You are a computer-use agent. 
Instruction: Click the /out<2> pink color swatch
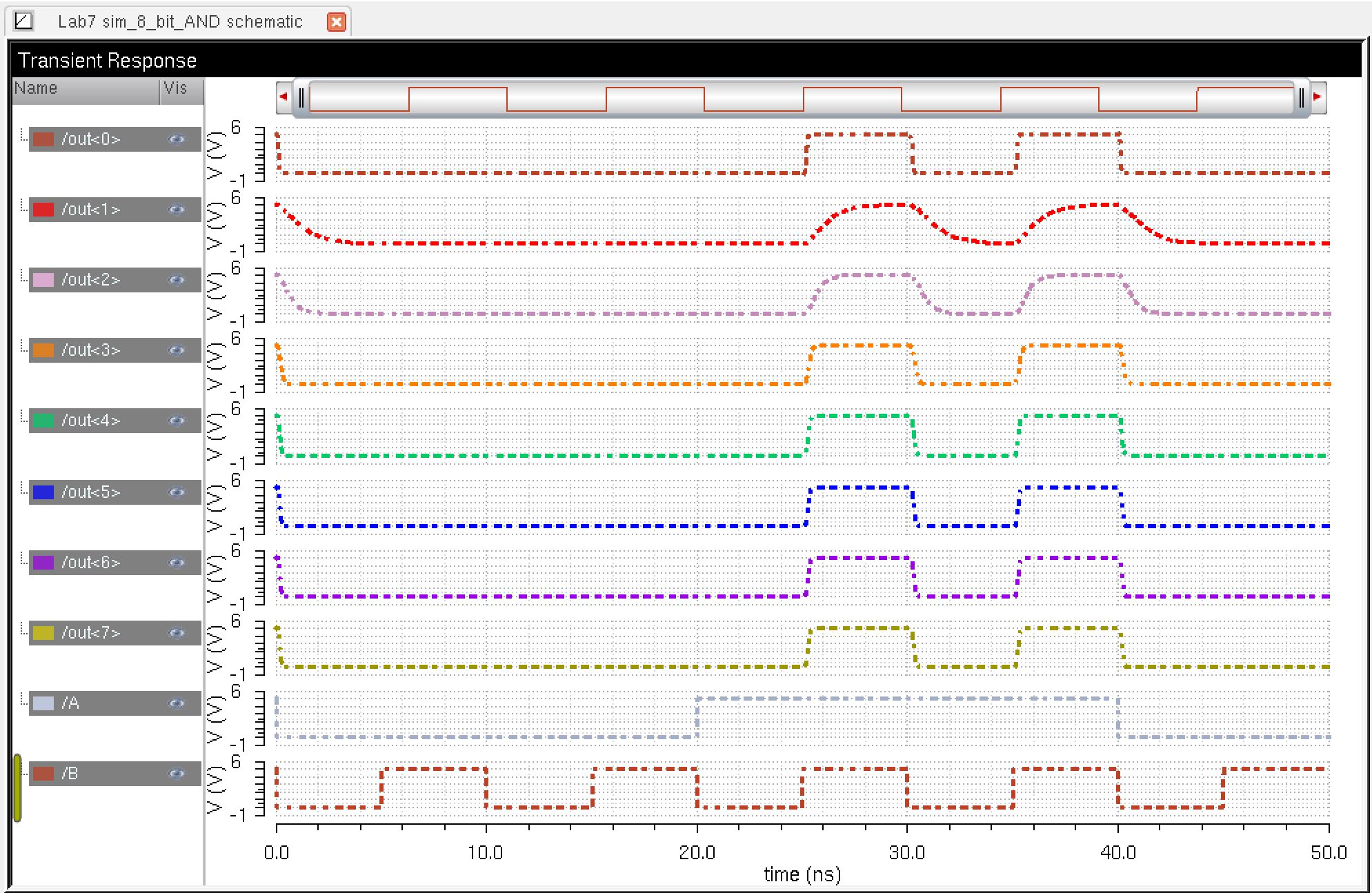[x=43, y=280]
